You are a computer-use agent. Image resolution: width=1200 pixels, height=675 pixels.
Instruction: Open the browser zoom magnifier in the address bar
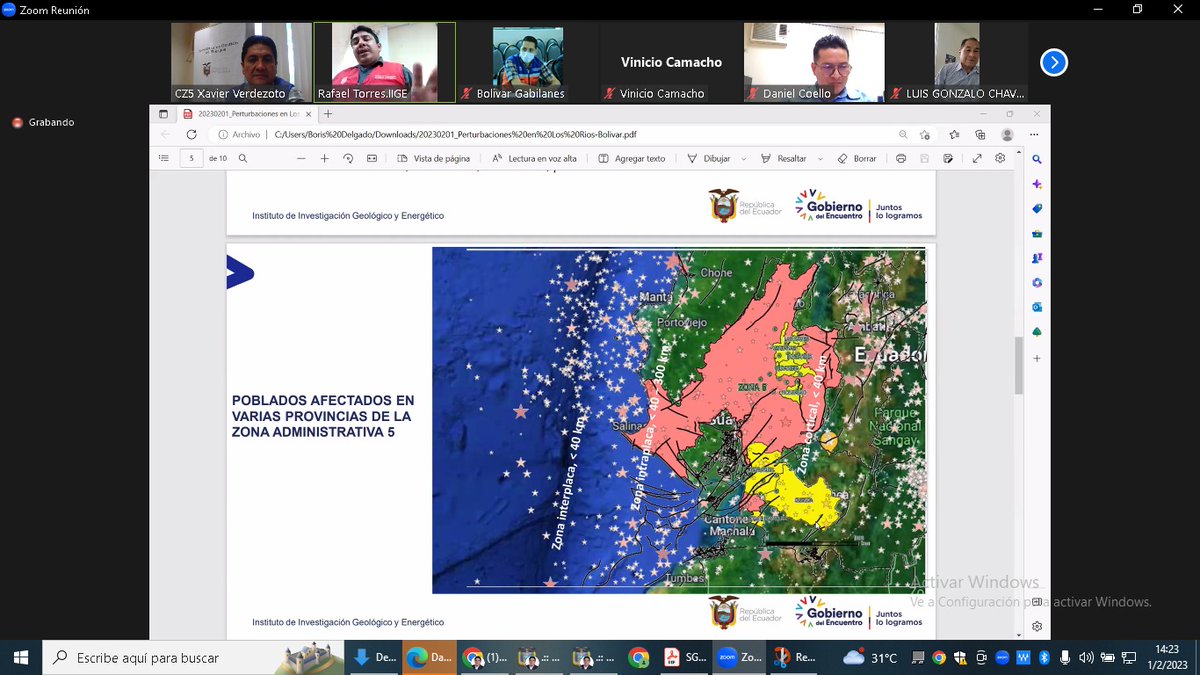pyautogui.click(x=903, y=134)
